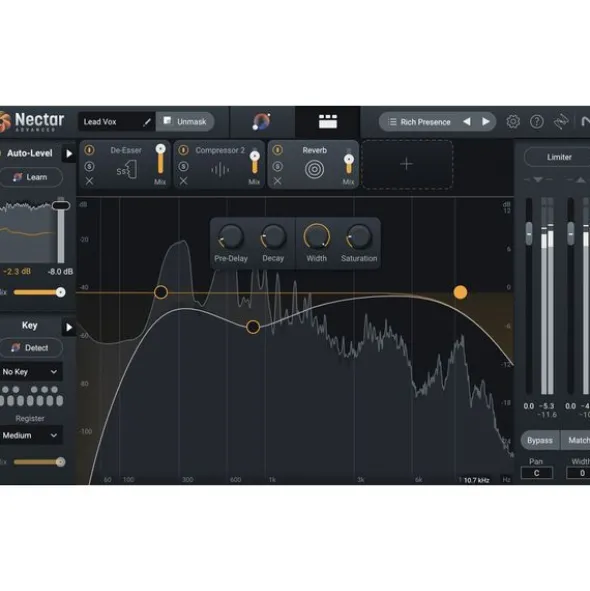Viewport: 590px width, 591px height.
Task: Remove the De-Esser module
Action: coord(89,181)
